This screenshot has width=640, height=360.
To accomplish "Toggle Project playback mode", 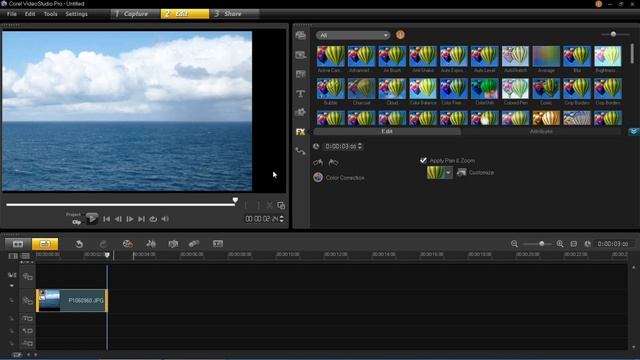I will (73, 214).
